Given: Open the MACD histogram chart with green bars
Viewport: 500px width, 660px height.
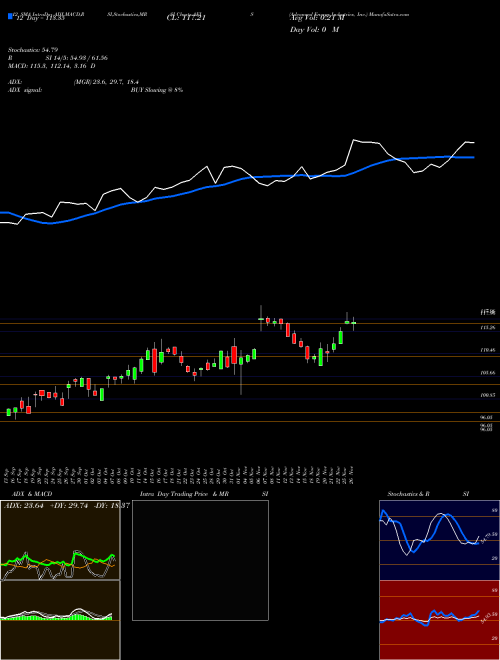Looking at the screenshot, I should (60, 620).
